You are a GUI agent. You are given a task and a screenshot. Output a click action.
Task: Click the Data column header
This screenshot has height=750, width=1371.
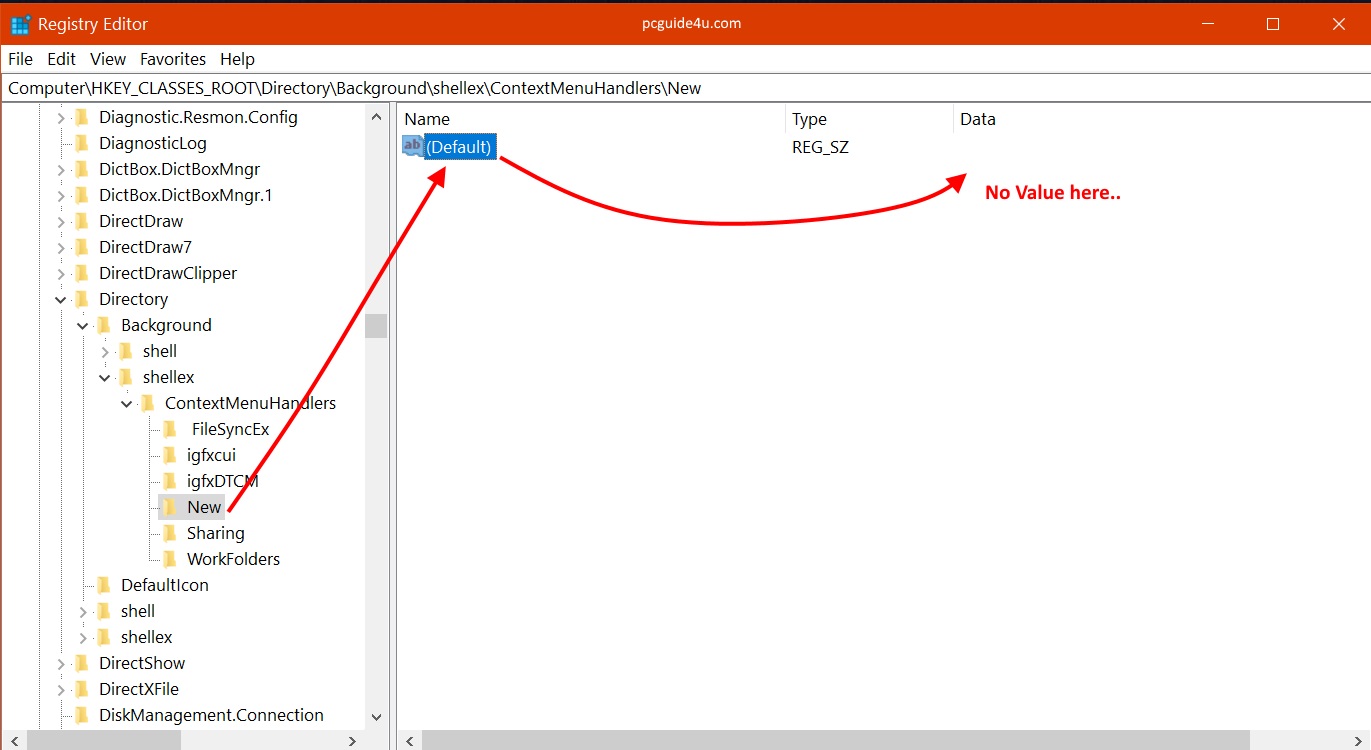[x=977, y=119]
